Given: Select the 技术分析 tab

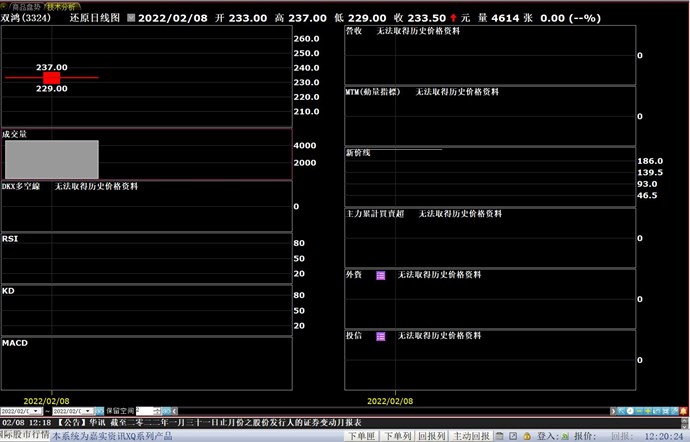Looking at the screenshot, I should (x=62, y=6).
